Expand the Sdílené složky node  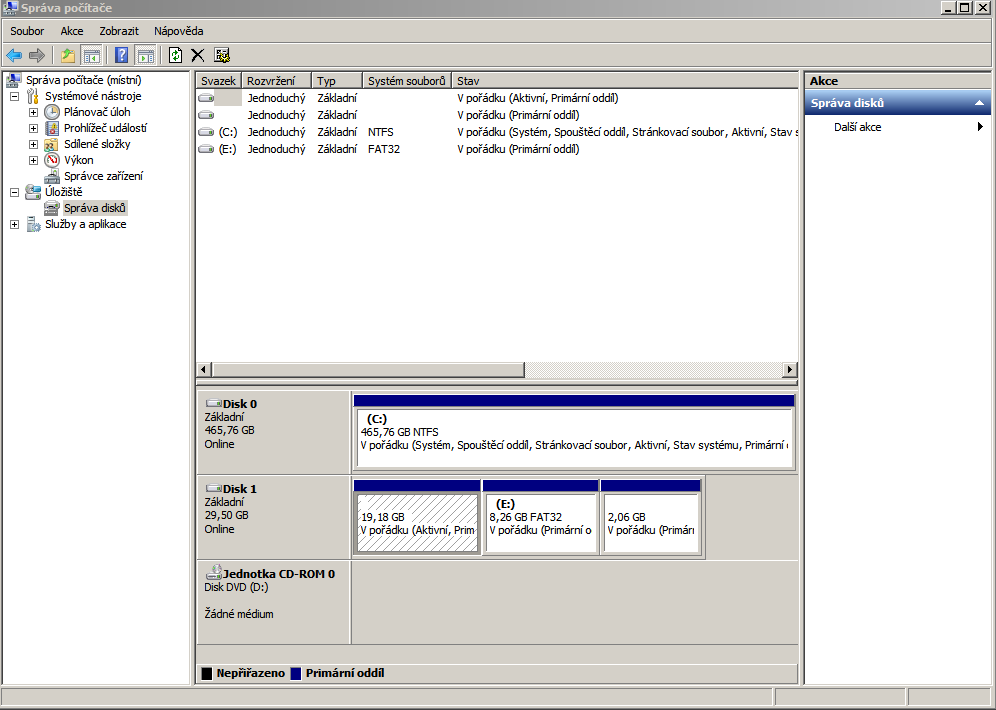click(x=34, y=144)
